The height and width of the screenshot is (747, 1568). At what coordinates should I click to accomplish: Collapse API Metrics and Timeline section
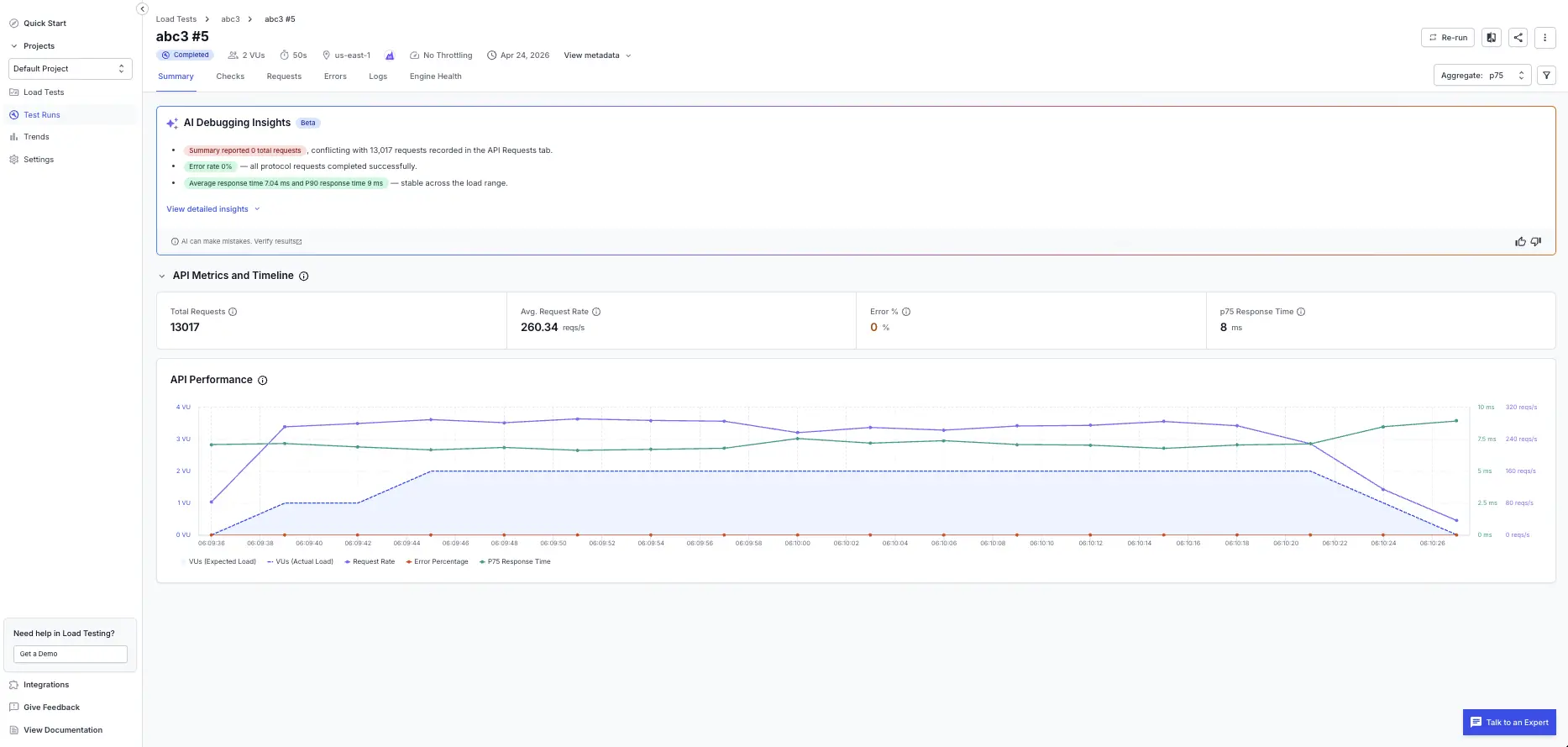tap(162, 276)
